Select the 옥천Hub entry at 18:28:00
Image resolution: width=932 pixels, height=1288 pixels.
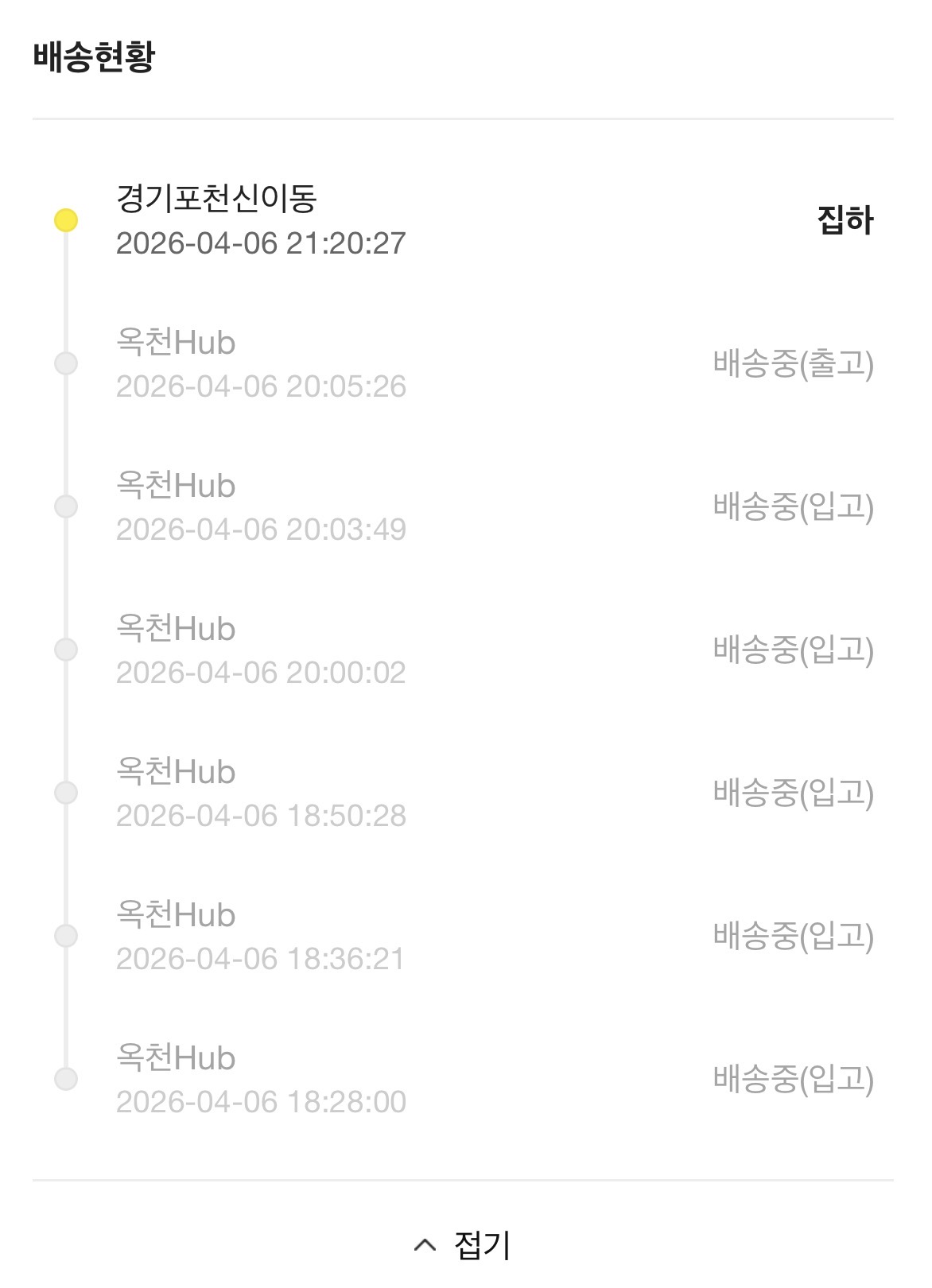tap(176, 1058)
